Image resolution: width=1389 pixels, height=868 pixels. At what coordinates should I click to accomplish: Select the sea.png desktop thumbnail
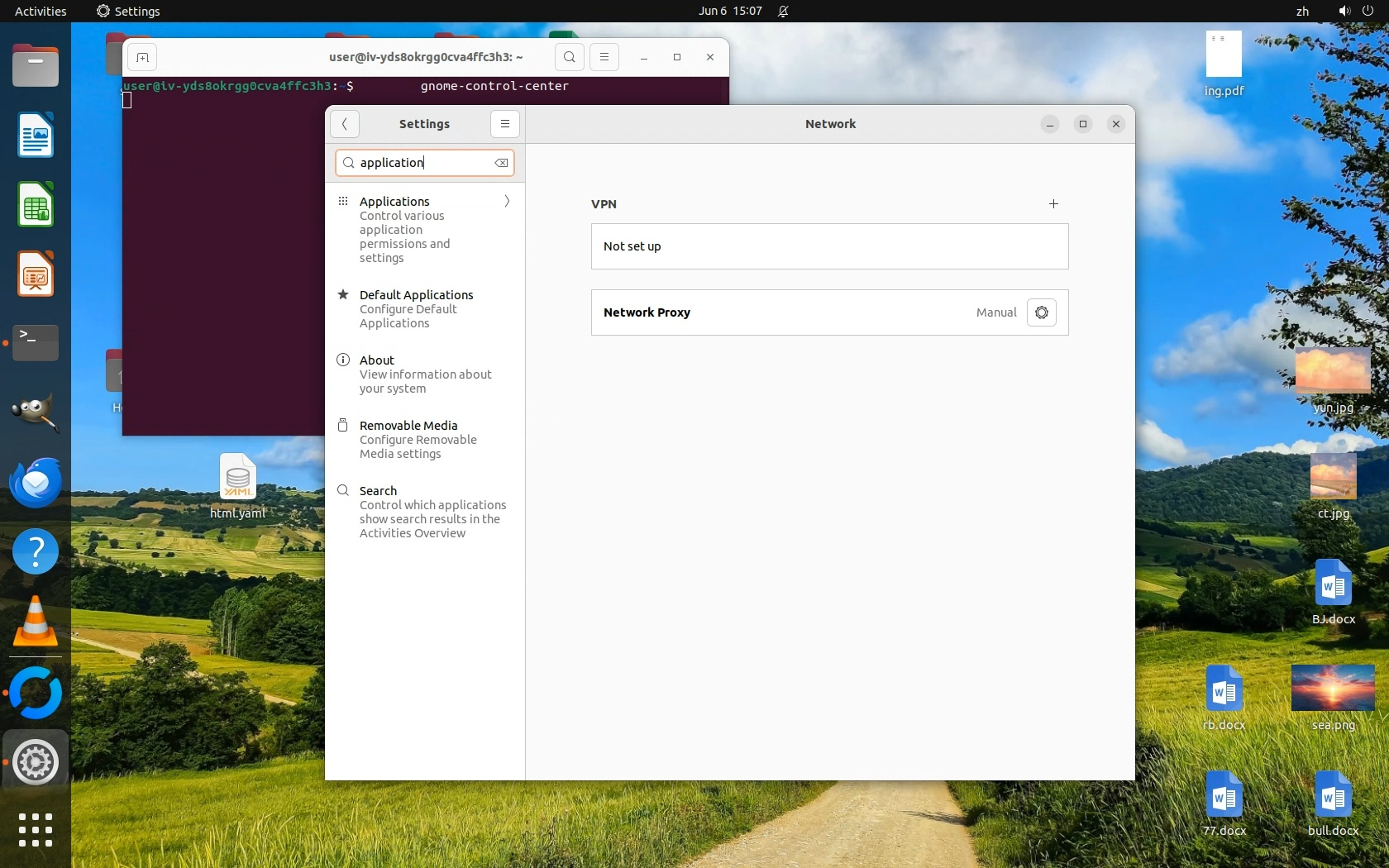click(x=1332, y=689)
